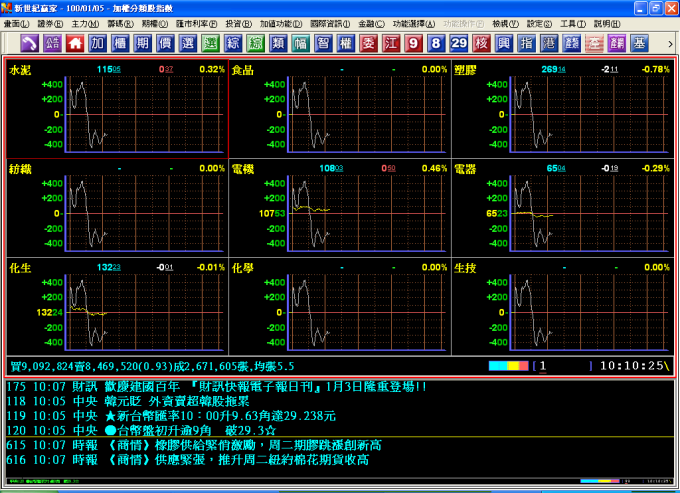This screenshot has height=493, width=680.
Task: Open the 說明(H) help menu
Action: click(607, 24)
